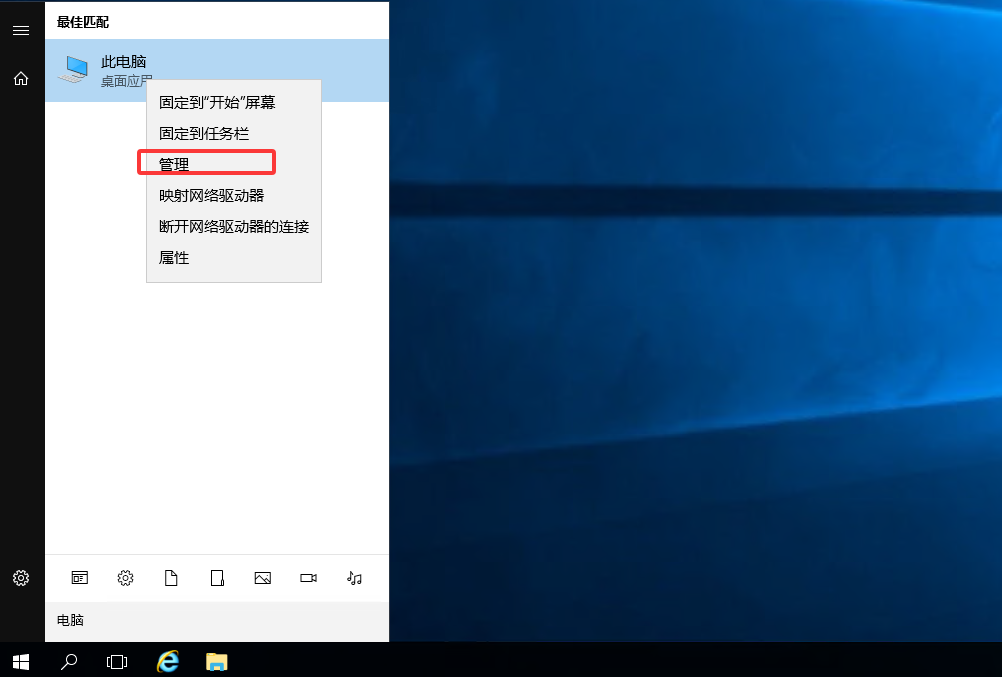This screenshot has height=677, width=1002.
Task: Choose 断开网络驱动器的连接 menu item
Action: [x=234, y=226]
